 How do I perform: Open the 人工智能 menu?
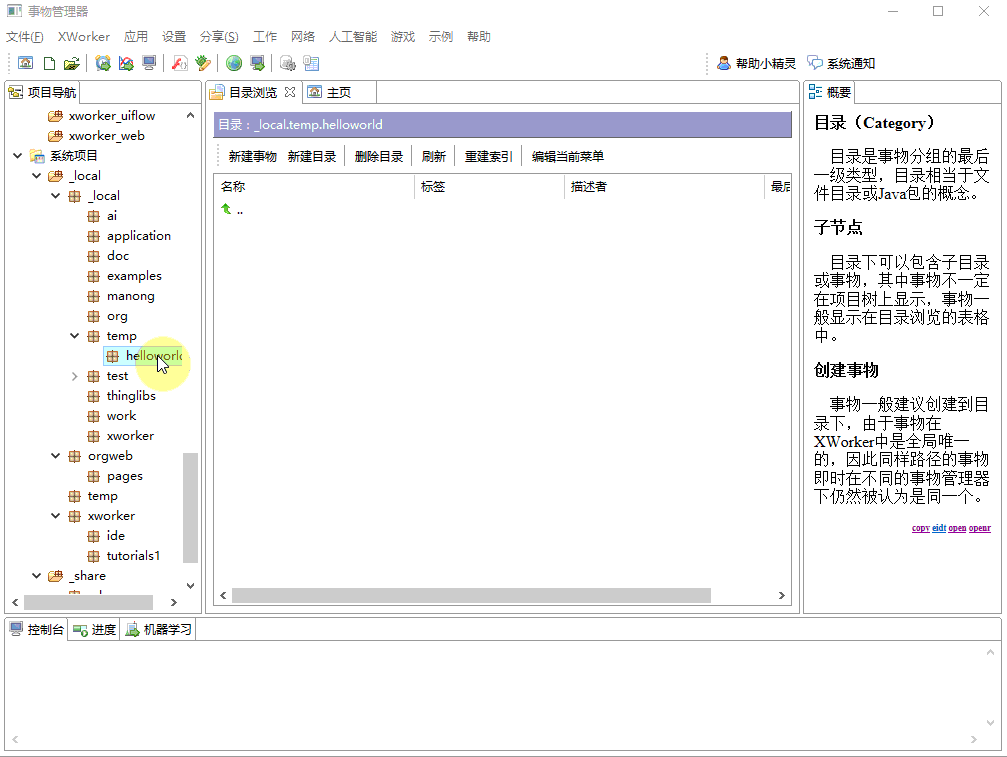(352, 37)
